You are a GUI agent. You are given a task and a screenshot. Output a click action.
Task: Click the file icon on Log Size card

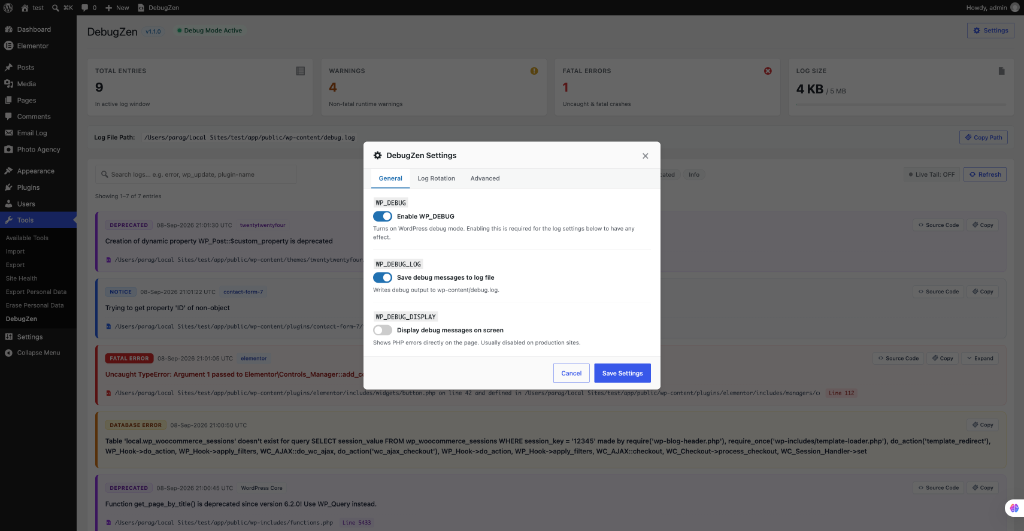coord(1002,71)
